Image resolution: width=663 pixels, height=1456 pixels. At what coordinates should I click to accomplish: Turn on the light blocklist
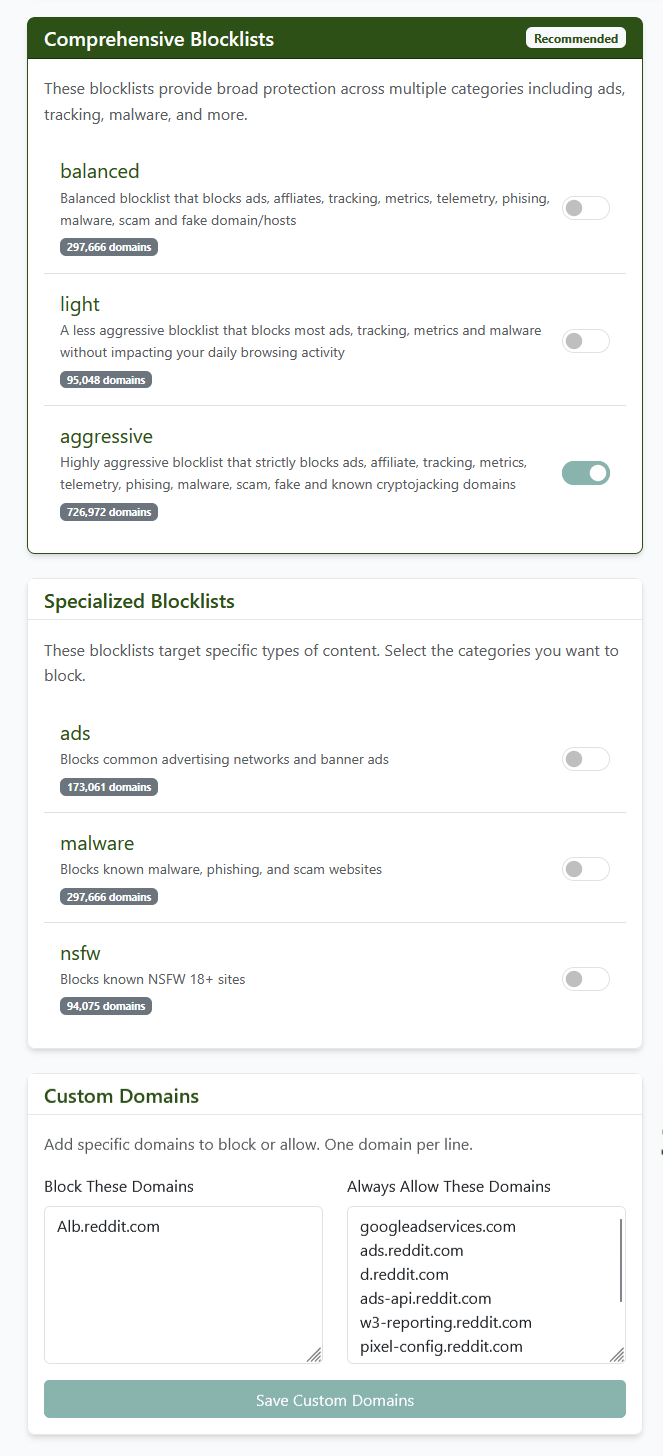coord(585,340)
